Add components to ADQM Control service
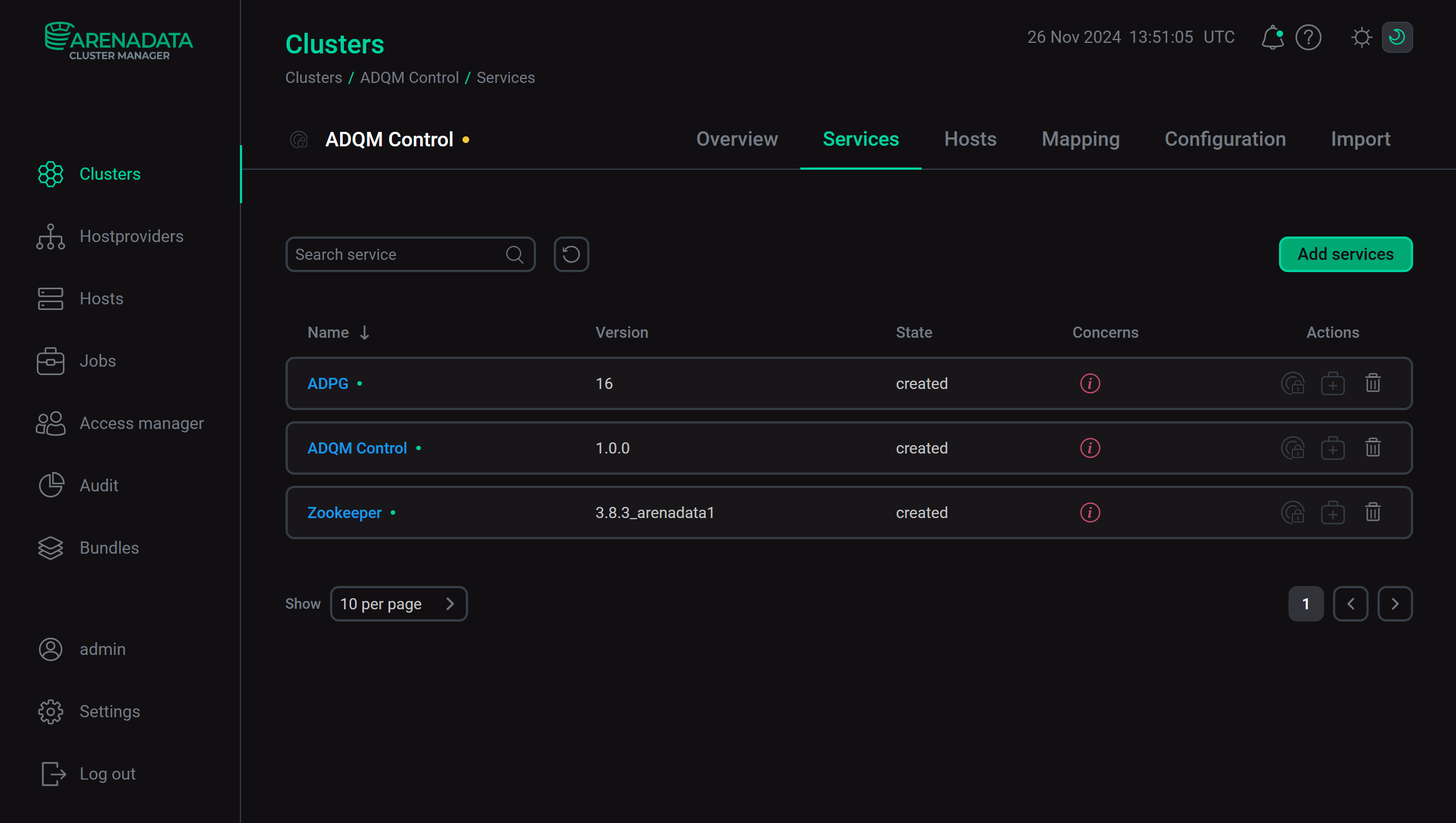Screen dimensions: 1456x823 click(x=1333, y=448)
